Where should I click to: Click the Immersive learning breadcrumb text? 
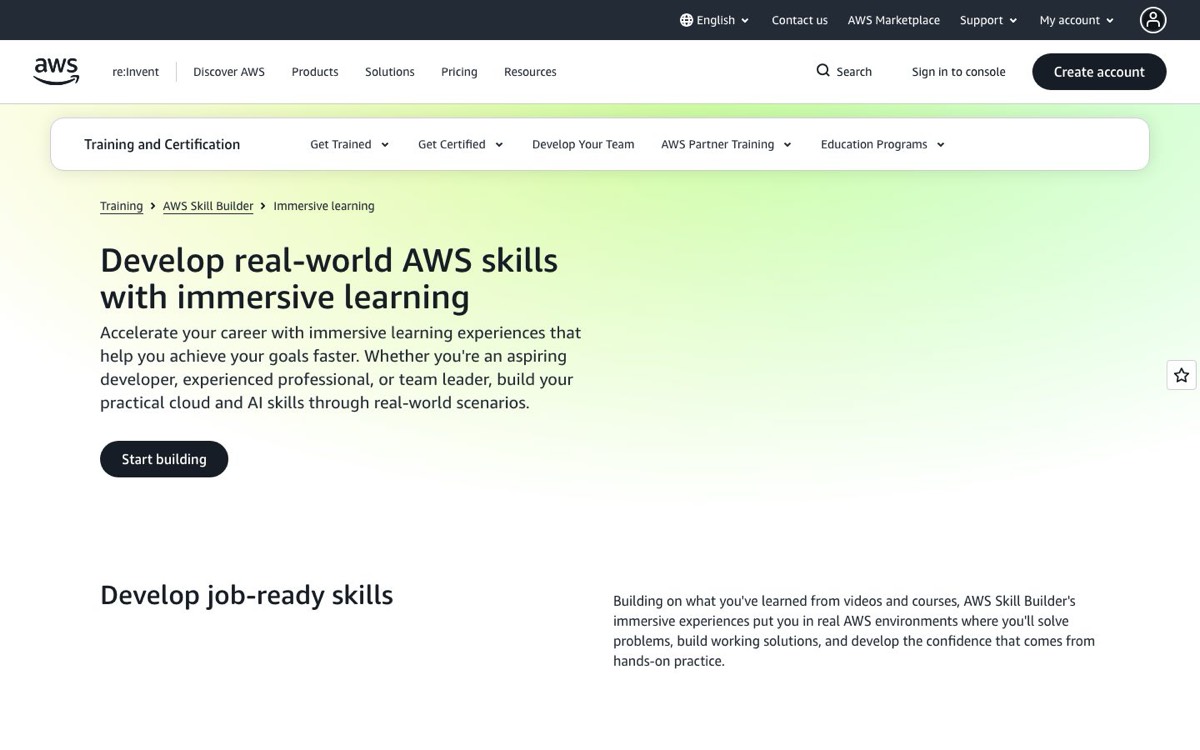[324, 206]
